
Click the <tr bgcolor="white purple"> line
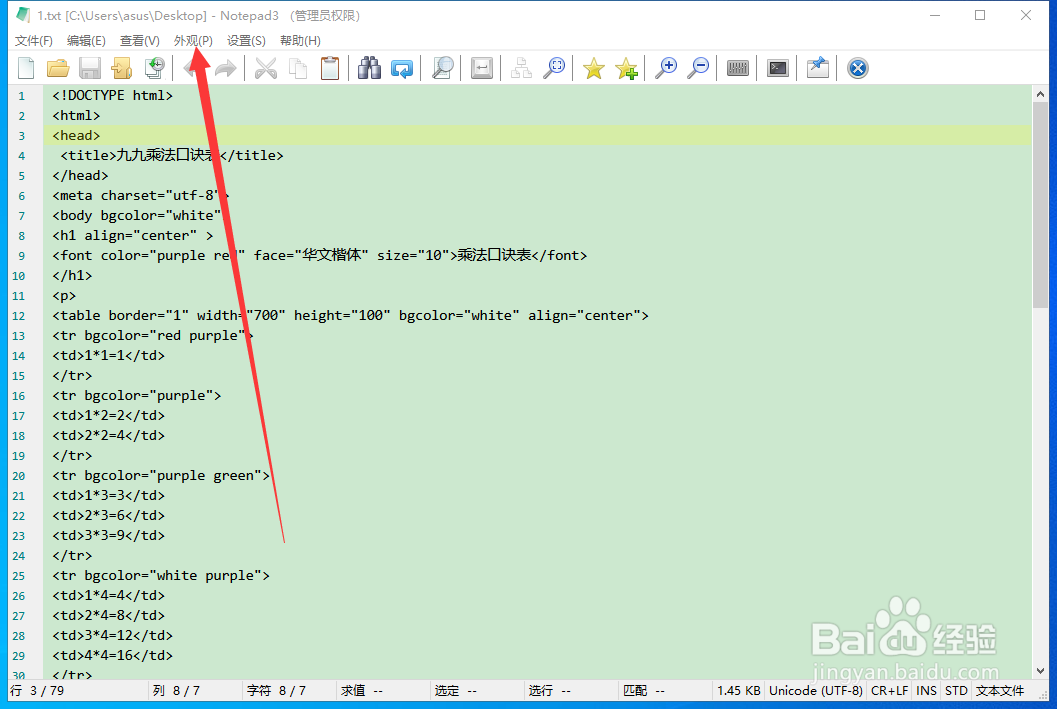point(161,576)
